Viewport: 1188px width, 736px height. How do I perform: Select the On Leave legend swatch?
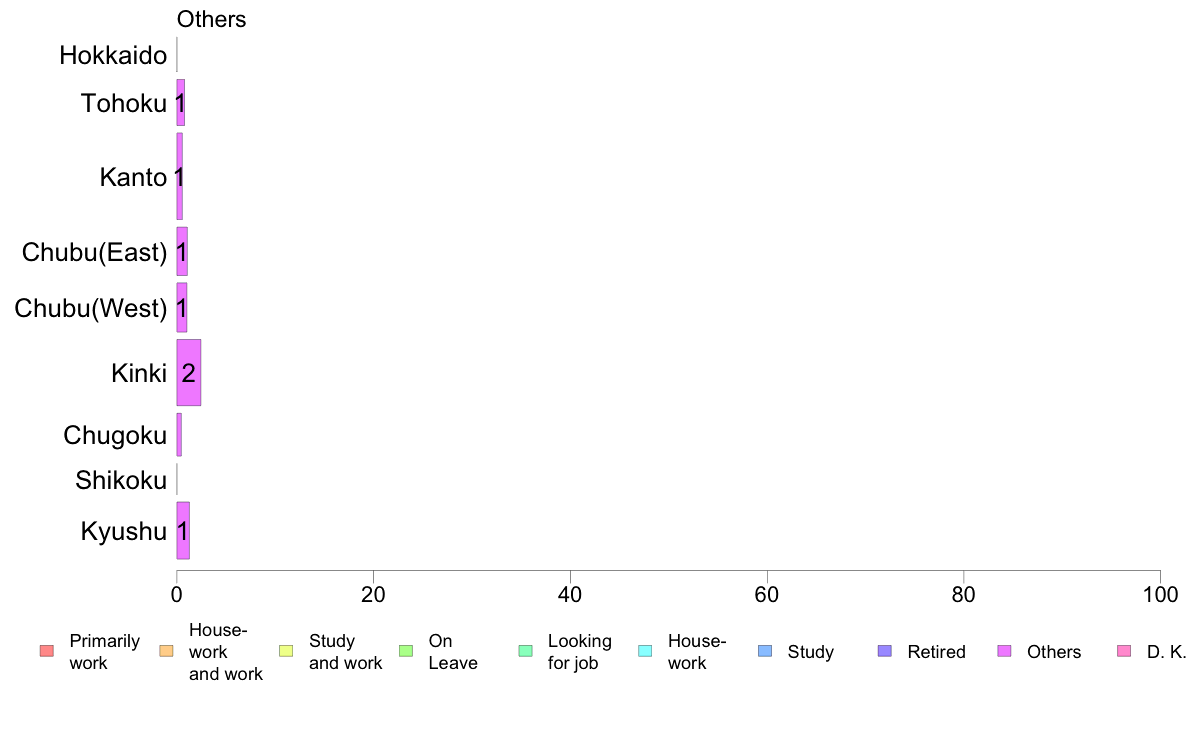406,651
